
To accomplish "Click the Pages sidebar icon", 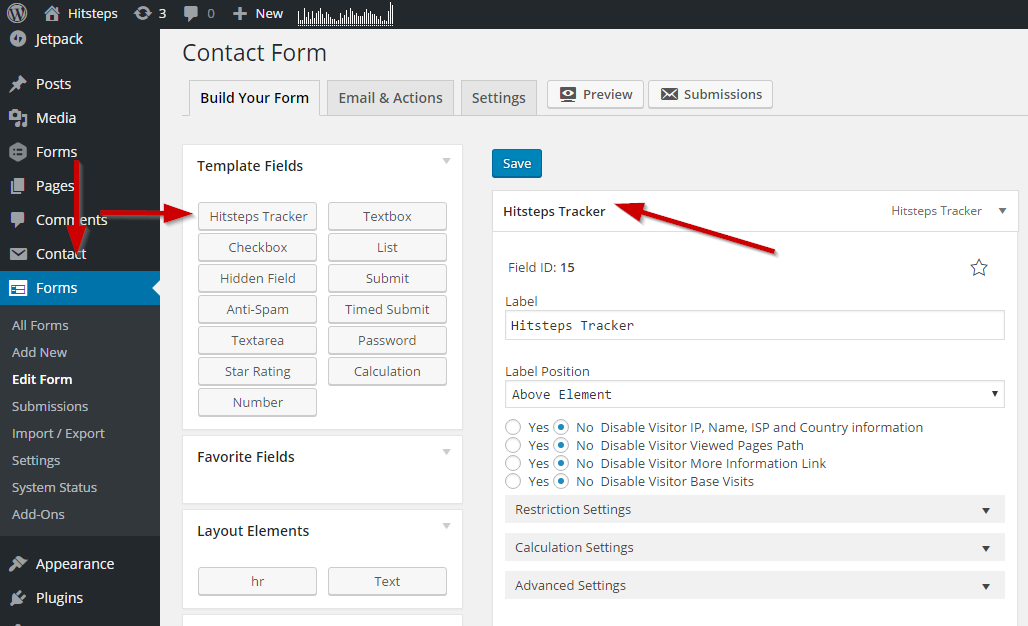I will pos(18,186).
